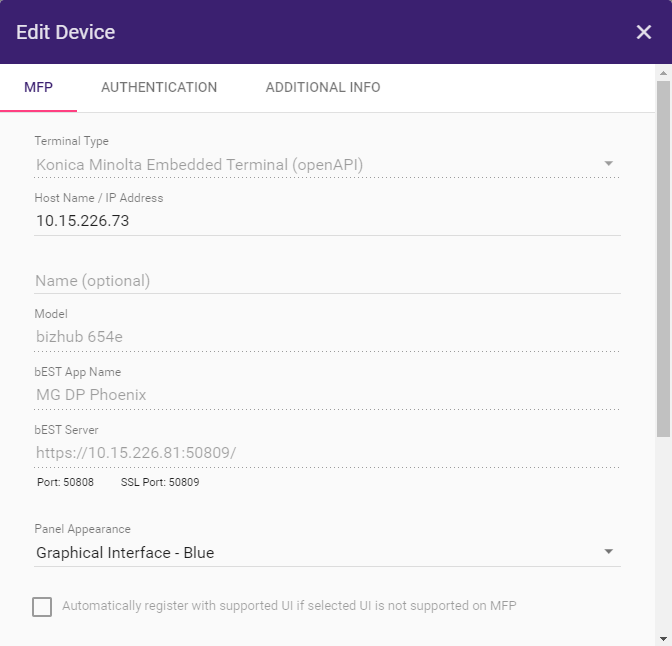Click the 'Terminal Type' label

click(72, 141)
